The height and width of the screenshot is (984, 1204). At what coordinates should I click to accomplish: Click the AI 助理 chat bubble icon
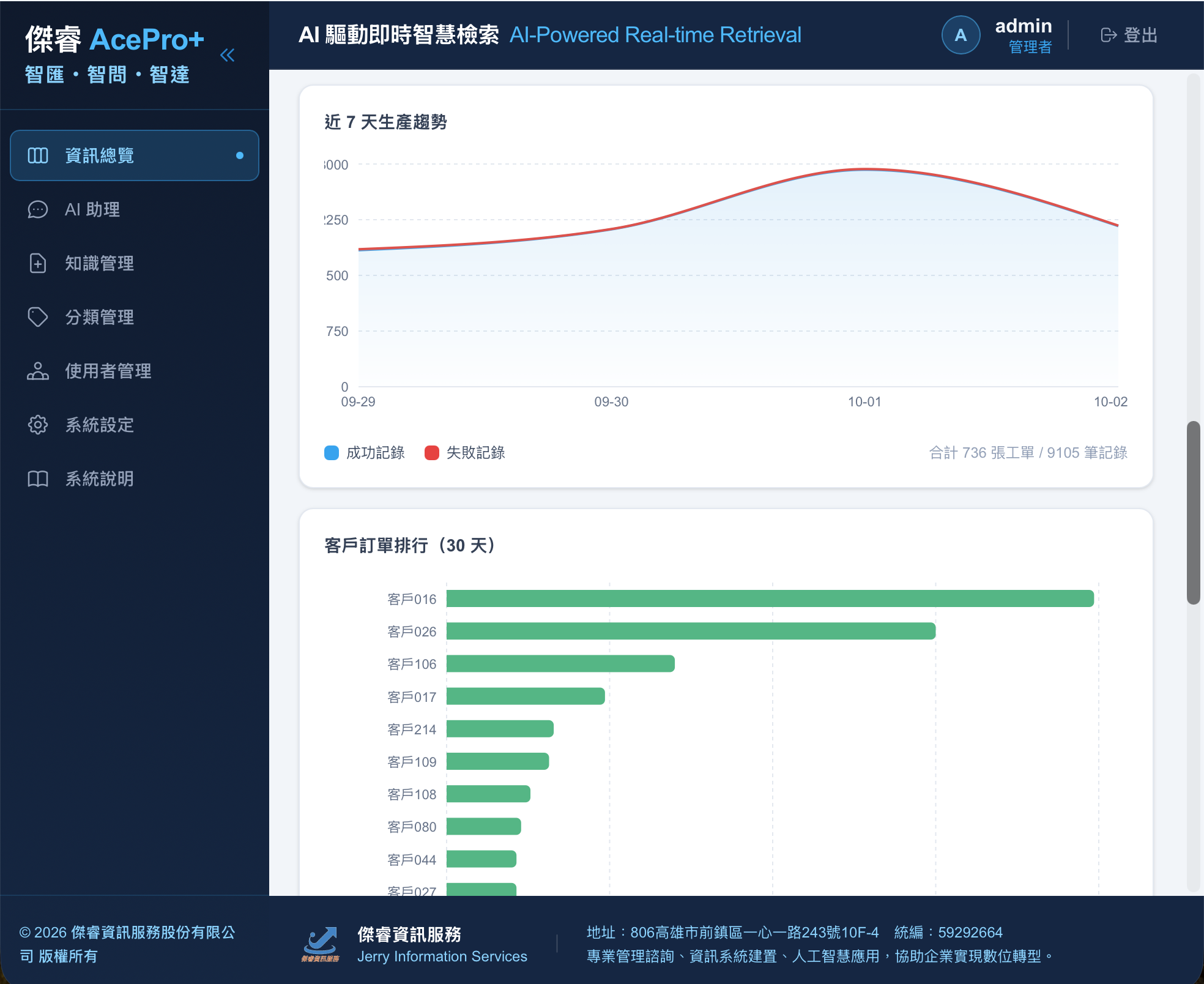coord(38,209)
